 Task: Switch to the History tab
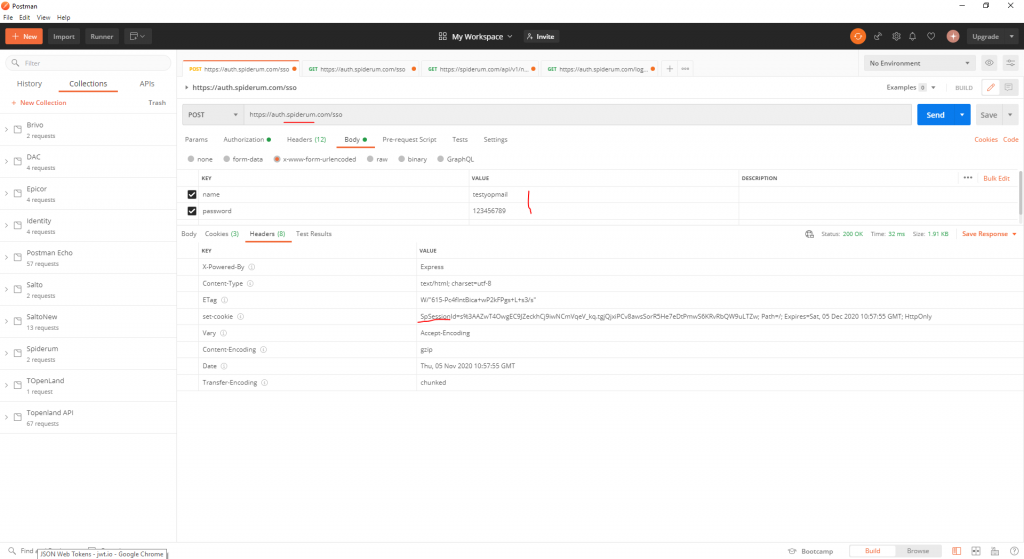pyautogui.click(x=29, y=84)
